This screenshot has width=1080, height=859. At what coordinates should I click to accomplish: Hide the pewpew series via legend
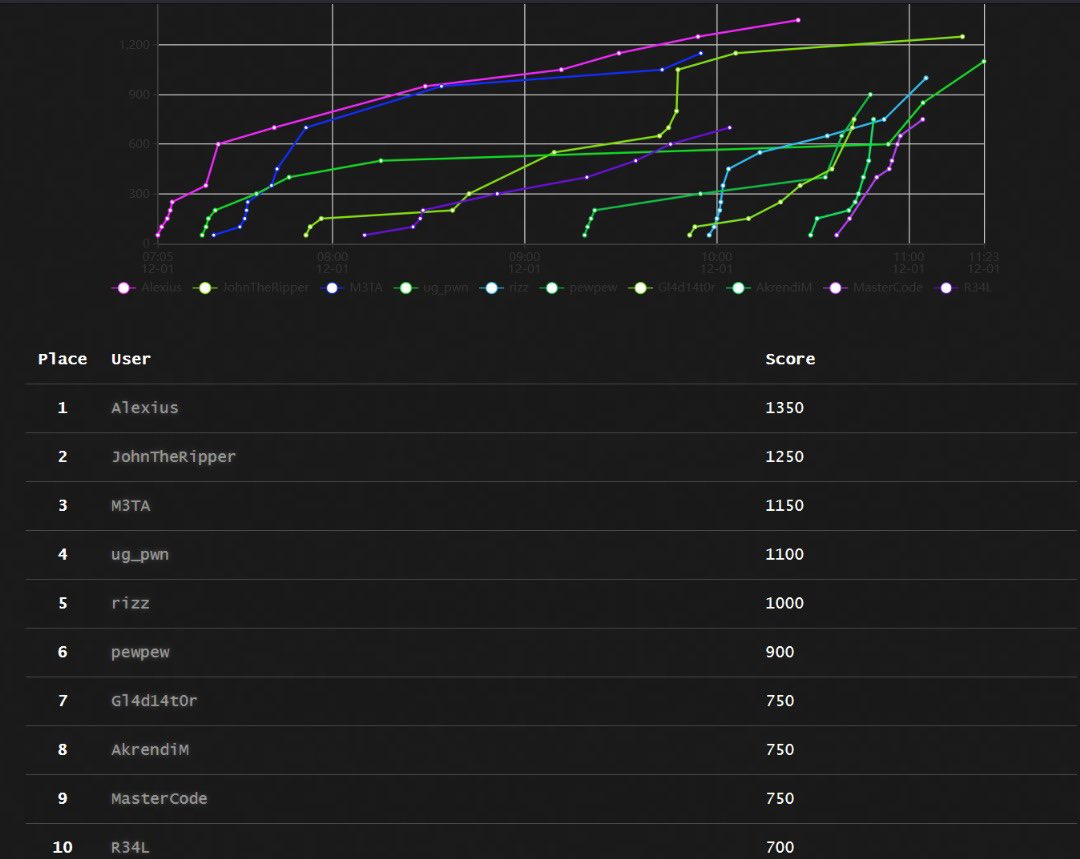tap(579, 287)
